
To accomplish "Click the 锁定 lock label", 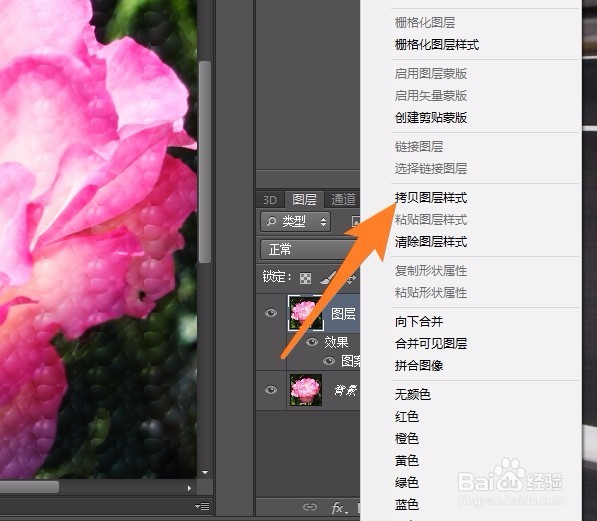I will [x=276, y=276].
